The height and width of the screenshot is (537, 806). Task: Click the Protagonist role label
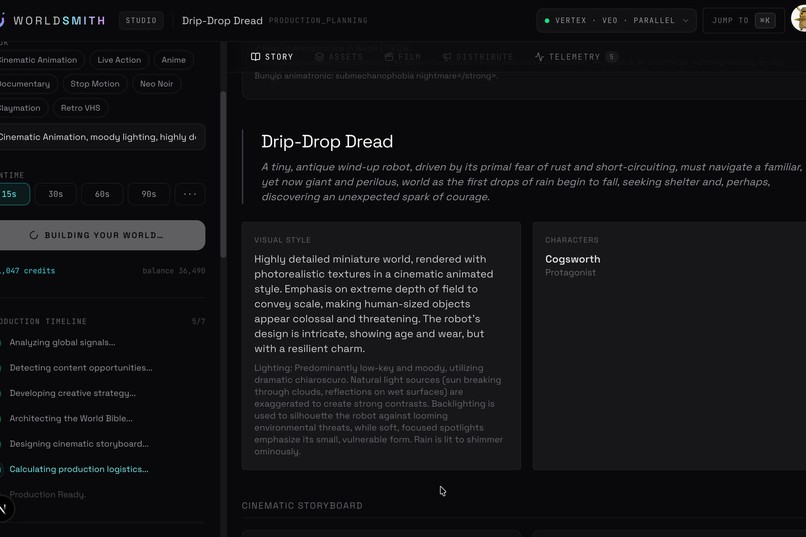pyautogui.click(x=571, y=272)
